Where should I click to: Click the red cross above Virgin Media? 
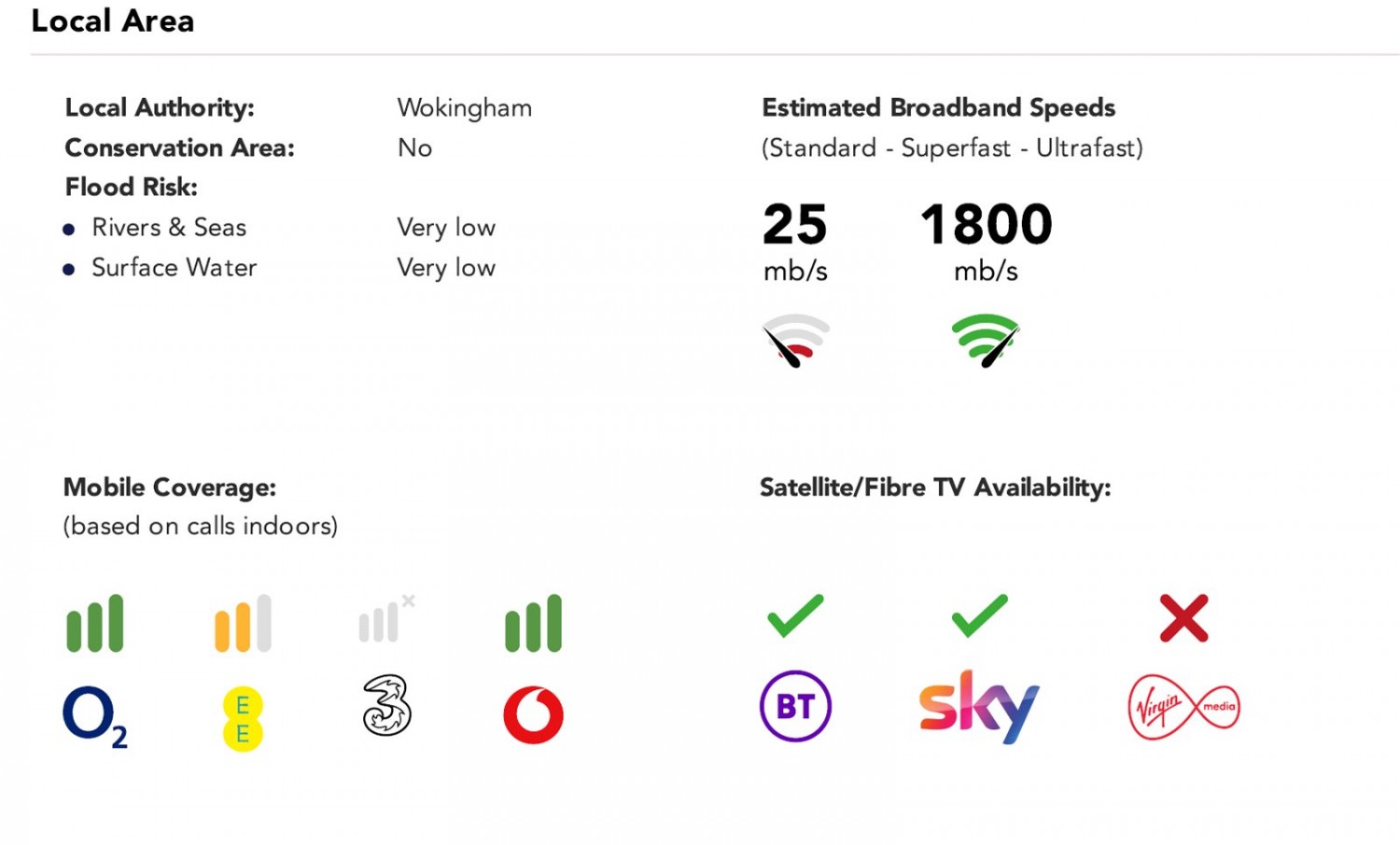coord(1183,618)
